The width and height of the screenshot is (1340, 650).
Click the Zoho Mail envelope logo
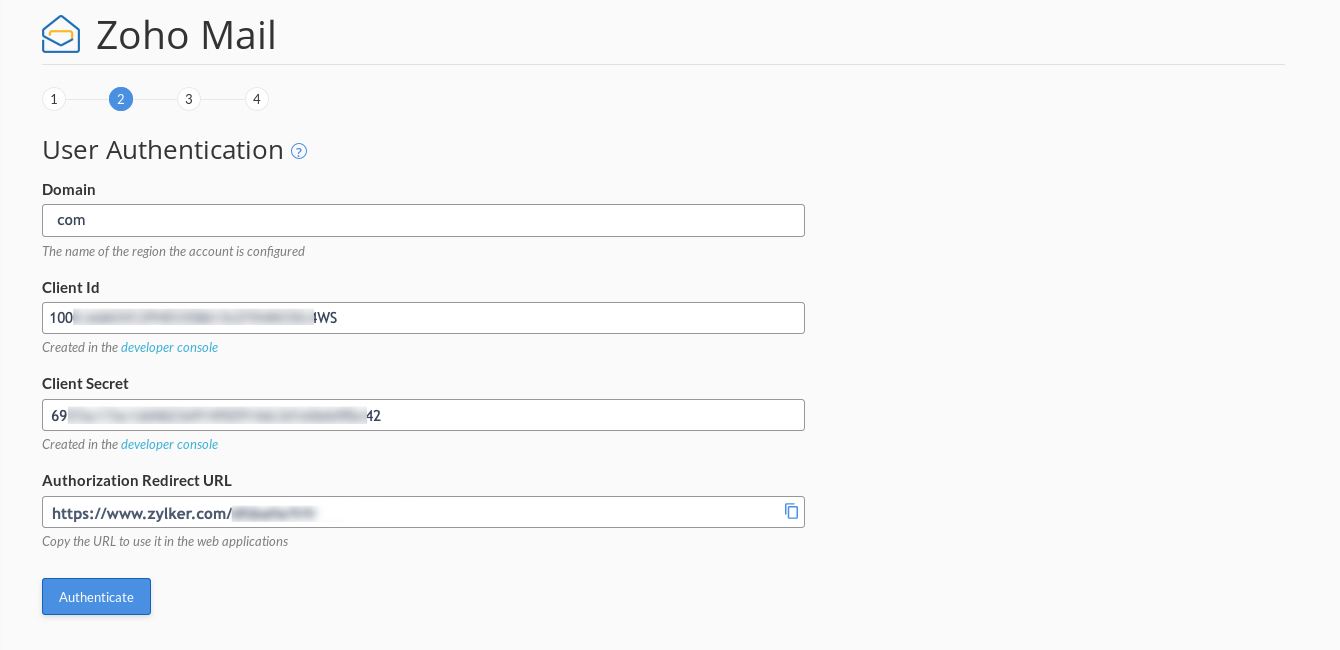pos(61,35)
